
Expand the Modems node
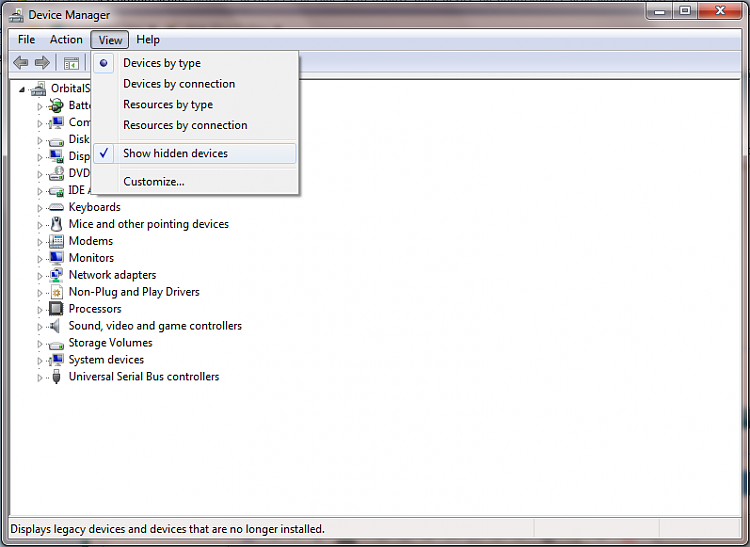pos(40,242)
